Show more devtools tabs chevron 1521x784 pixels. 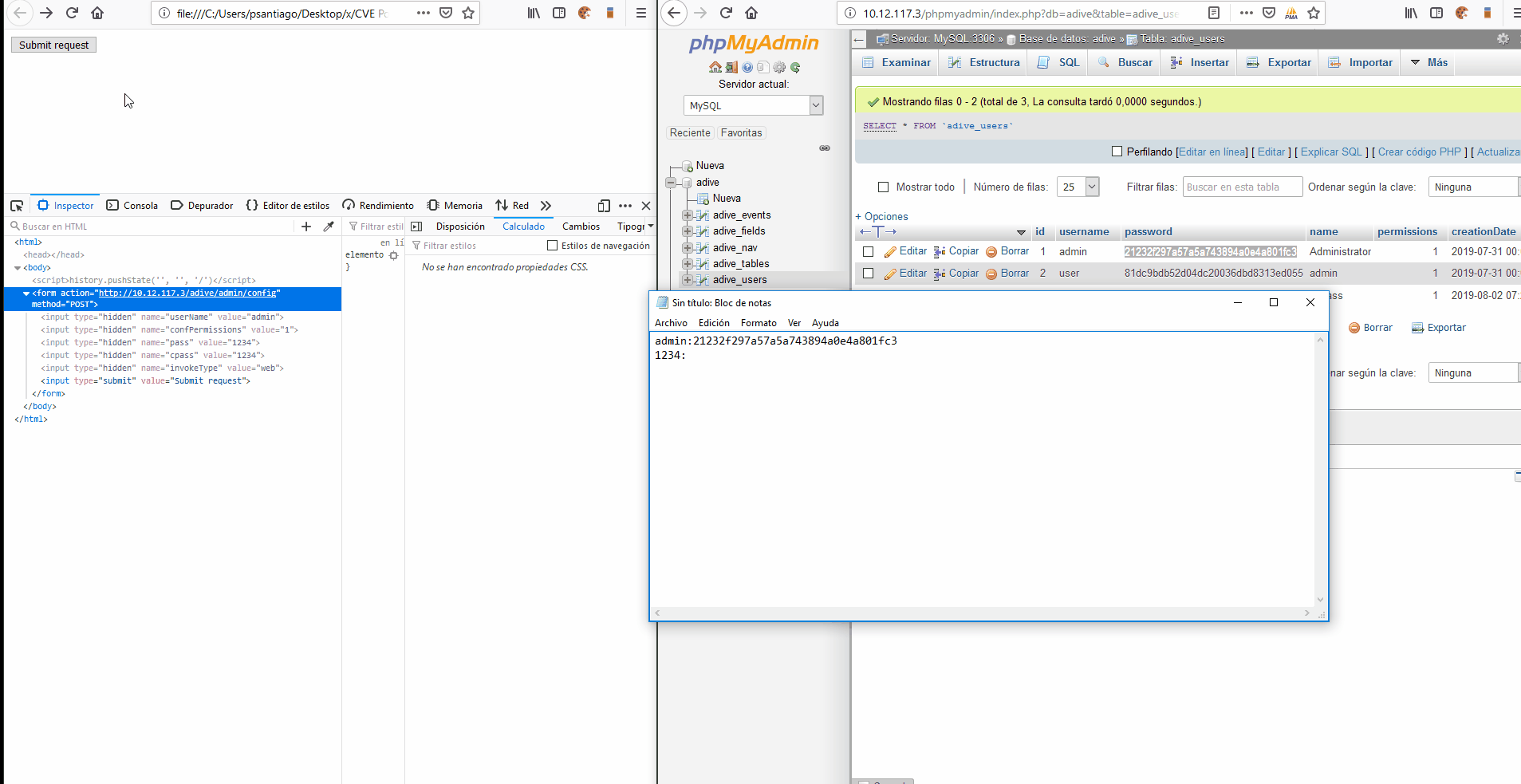[546, 206]
